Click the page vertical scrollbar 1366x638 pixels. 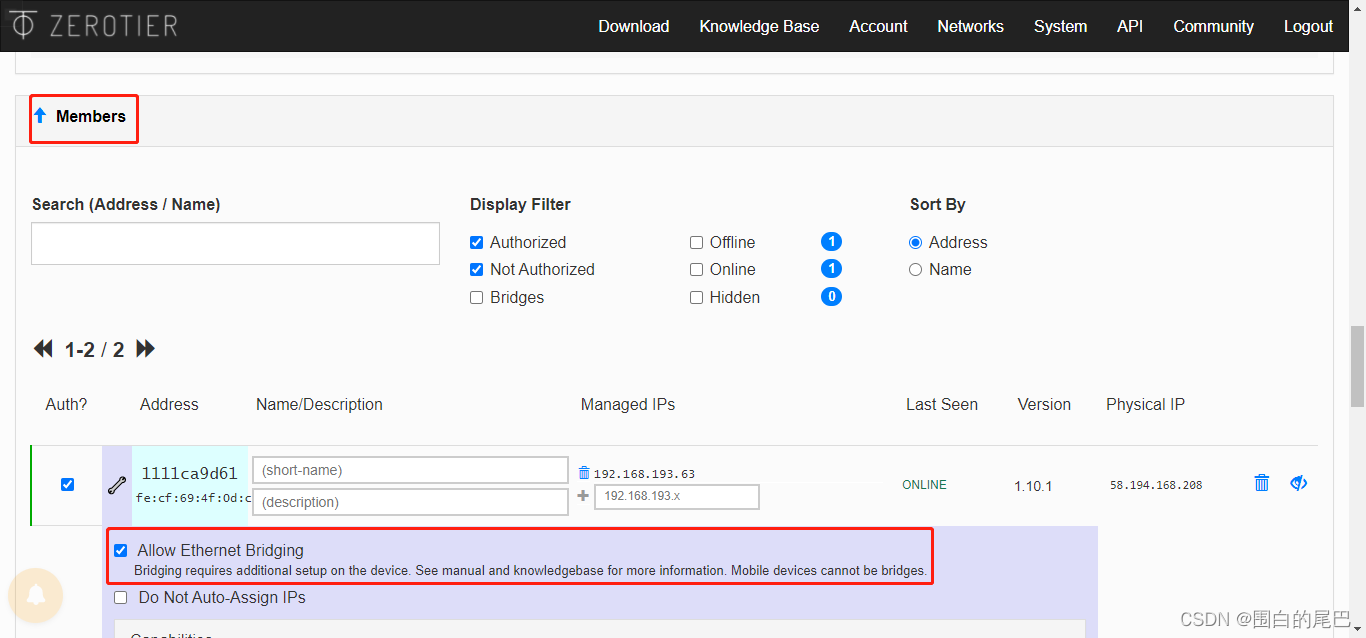[x=1357, y=365]
